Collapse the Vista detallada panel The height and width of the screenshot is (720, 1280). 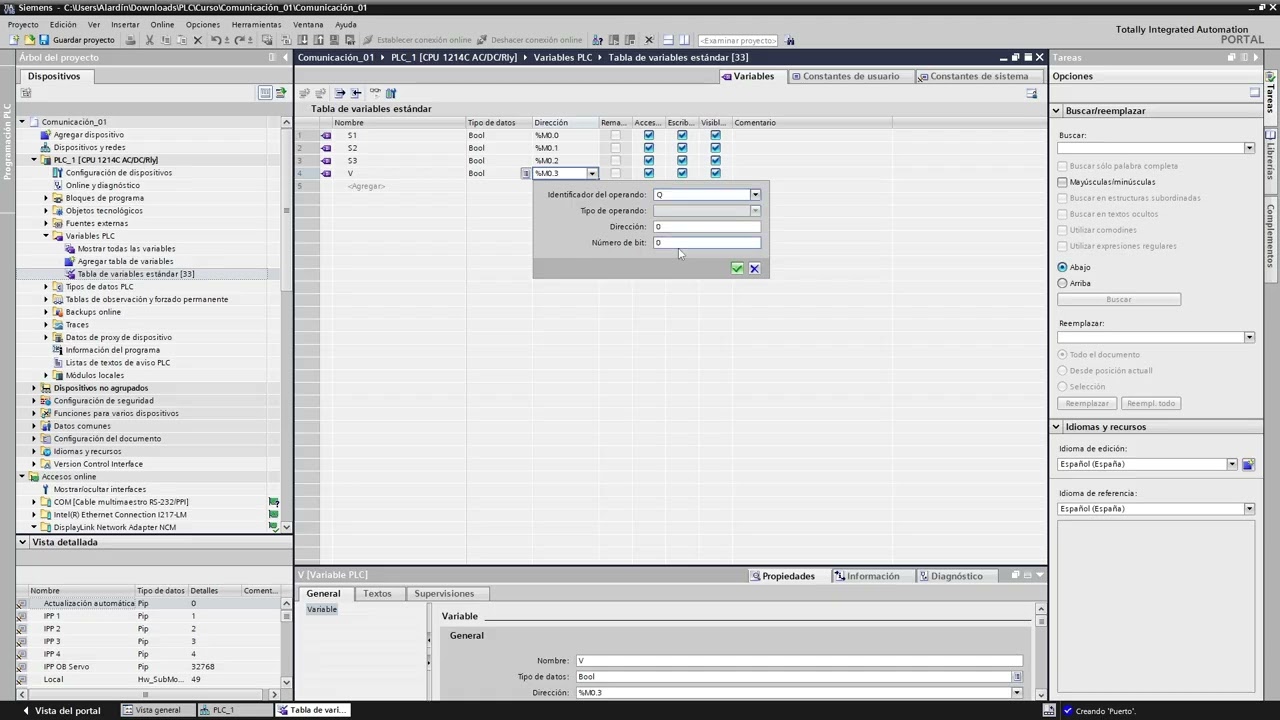(23, 542)
